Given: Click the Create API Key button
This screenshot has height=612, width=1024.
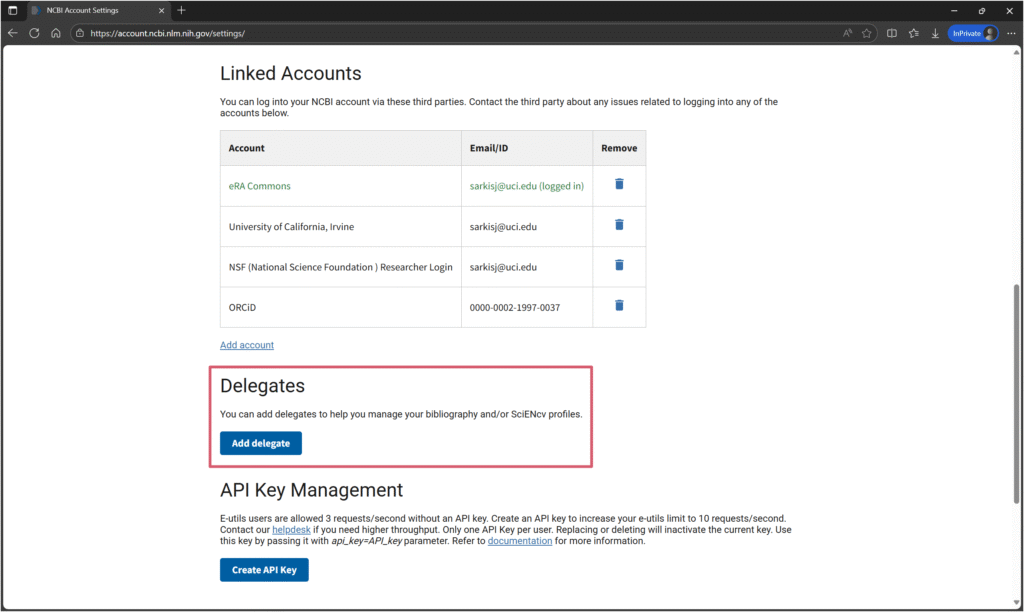Looking at the screenshot, I should [264, 570].
